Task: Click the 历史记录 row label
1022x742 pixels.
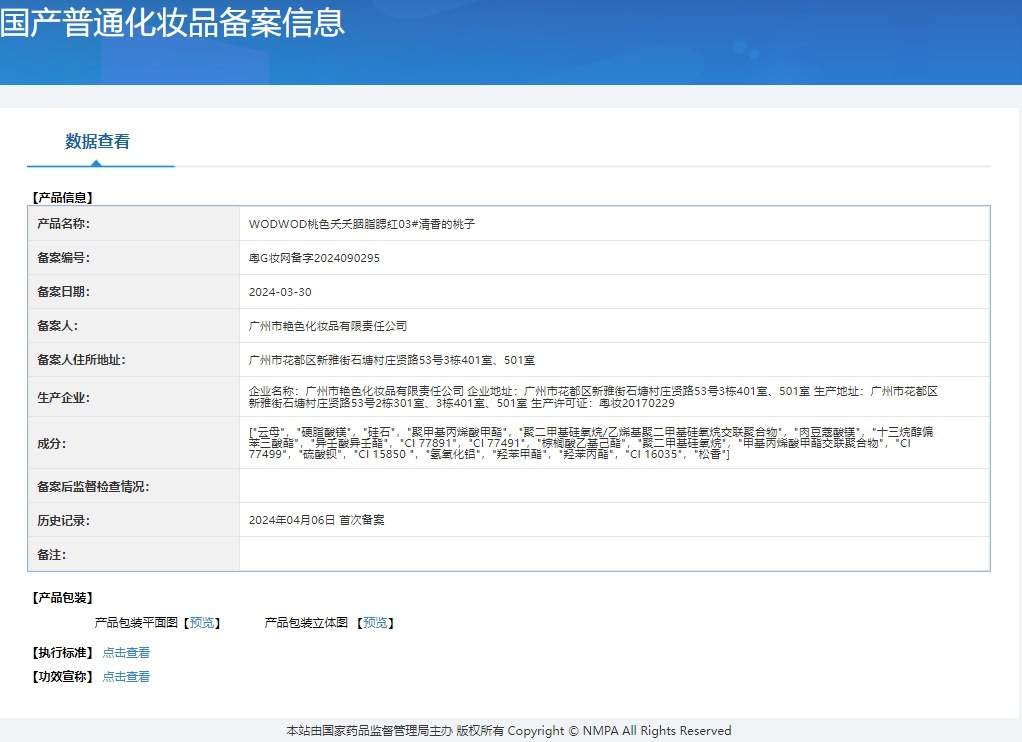Action: (x=63, y=520)
